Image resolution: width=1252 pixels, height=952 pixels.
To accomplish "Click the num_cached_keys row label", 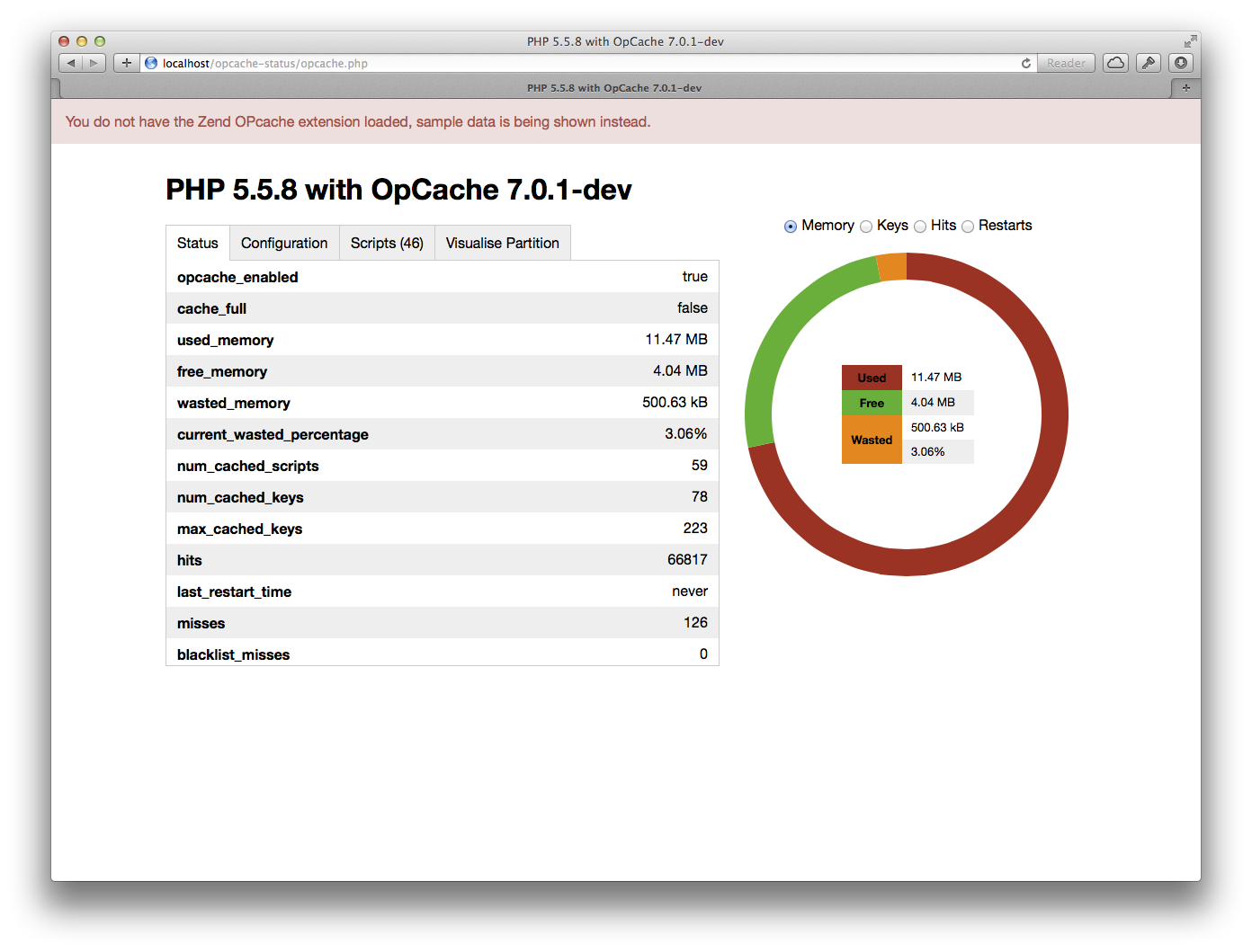I will [x=240, y=497].
